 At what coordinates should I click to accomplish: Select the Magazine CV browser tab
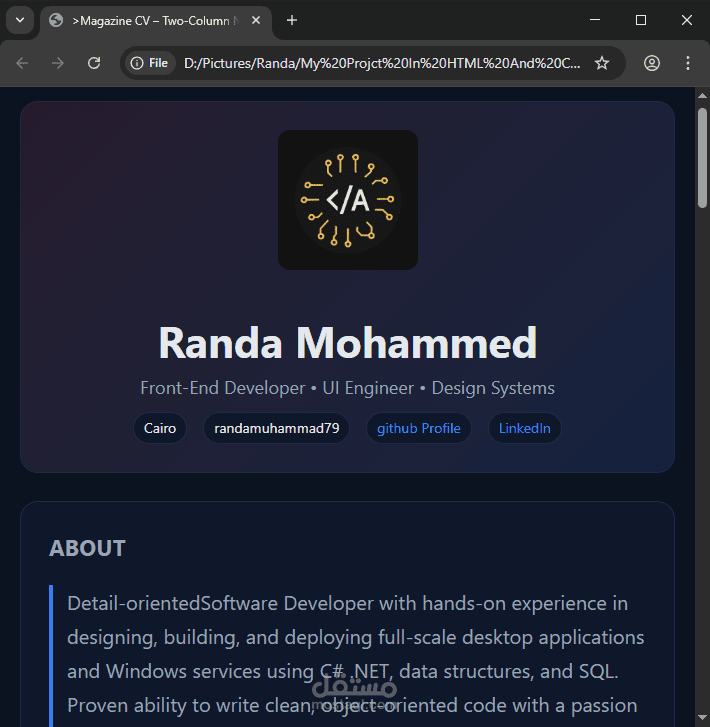pos(156,21)
